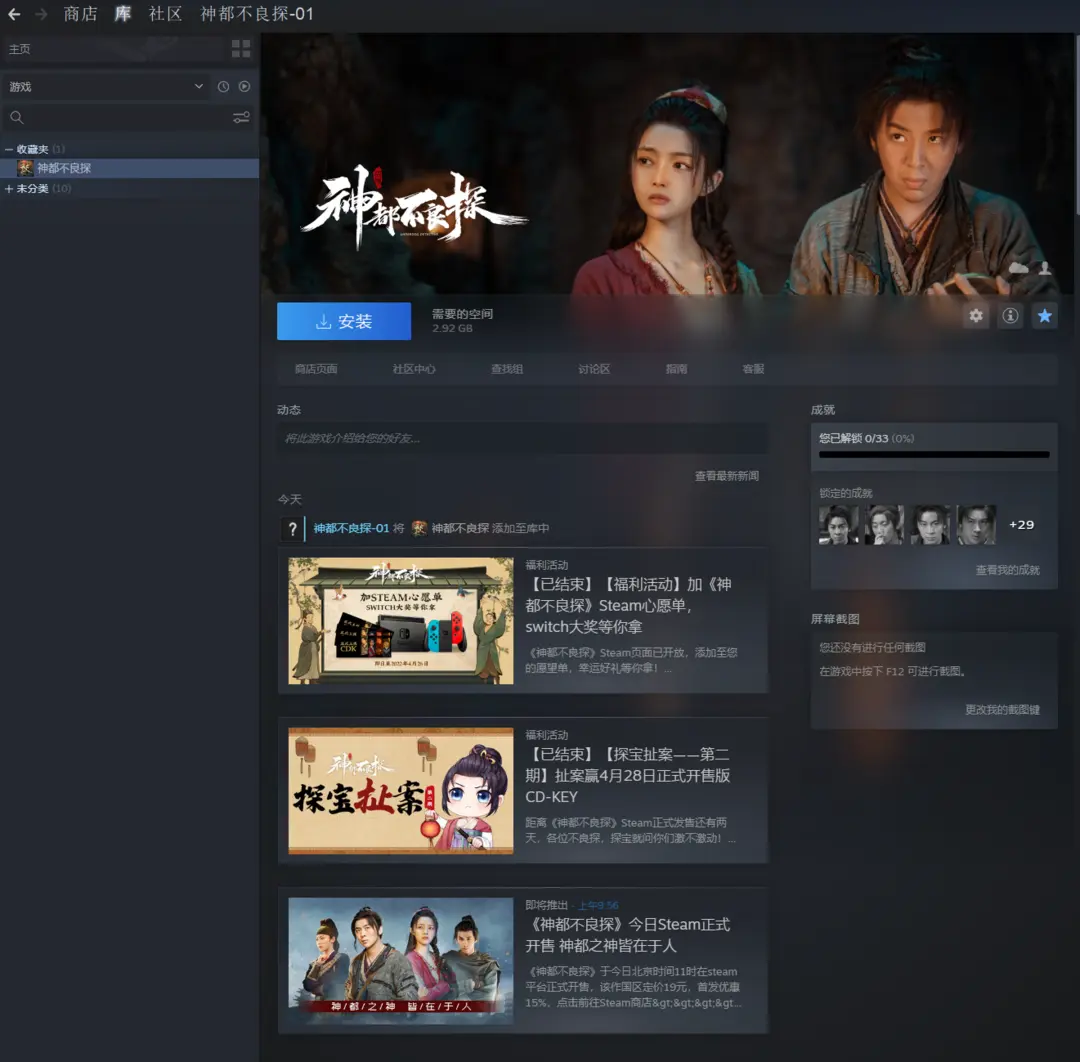Open 神都不良探-01 profile menu
Screen dimensions: 1080x1062
(x=257, y=14)
